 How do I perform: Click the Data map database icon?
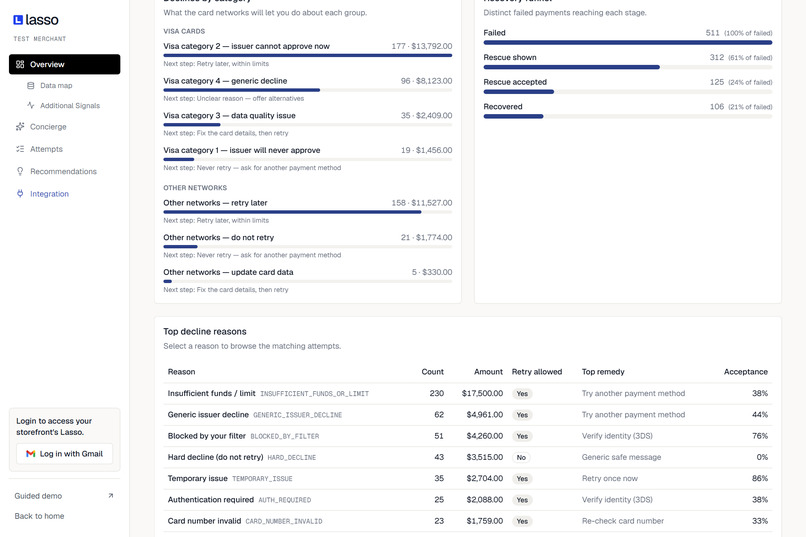(x=31, y=86)
